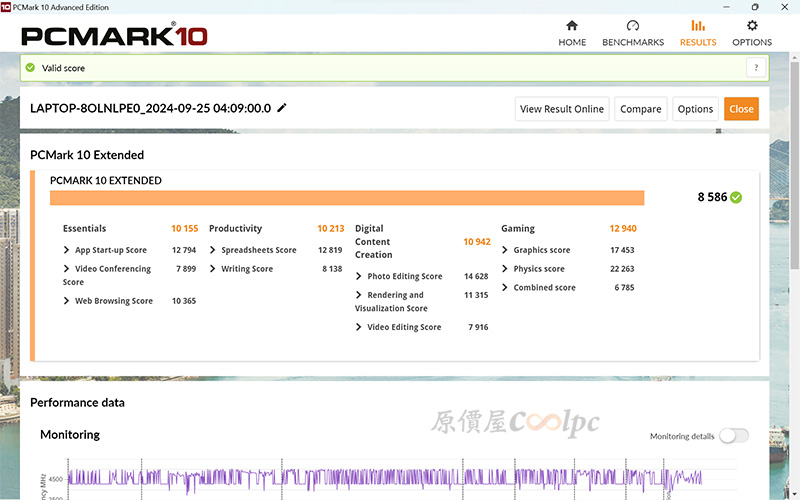Click the Gaming score 12 940
800x500 pixels.
point(623,229)
